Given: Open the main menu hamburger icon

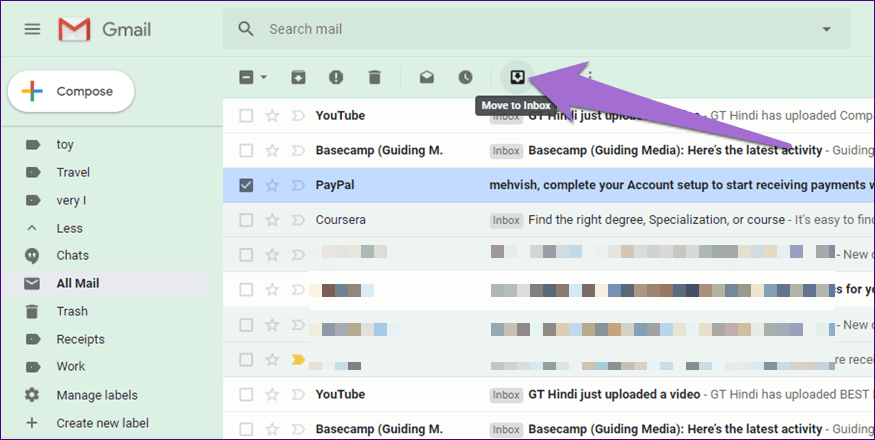Looking at the screenshot, I should point(32,29).
